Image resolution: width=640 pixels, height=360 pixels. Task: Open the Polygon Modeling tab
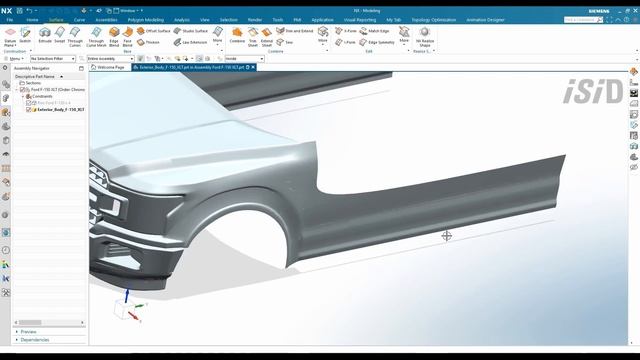[x=146, y=20]
